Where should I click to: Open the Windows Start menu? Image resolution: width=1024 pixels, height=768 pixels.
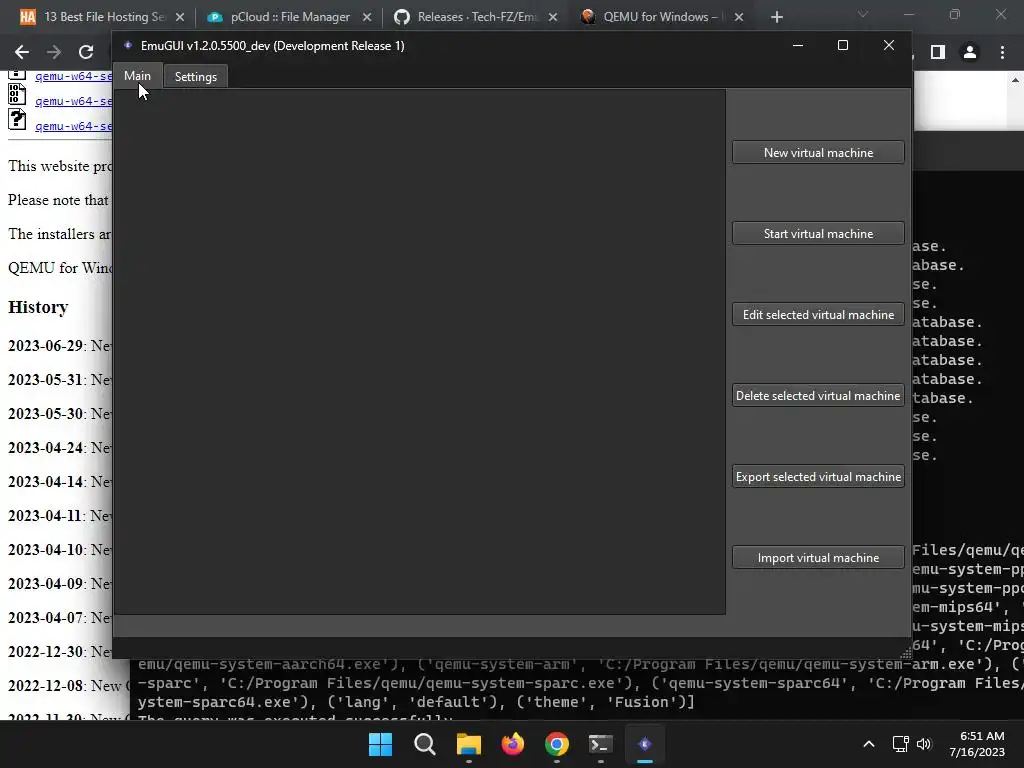[381, 744]
